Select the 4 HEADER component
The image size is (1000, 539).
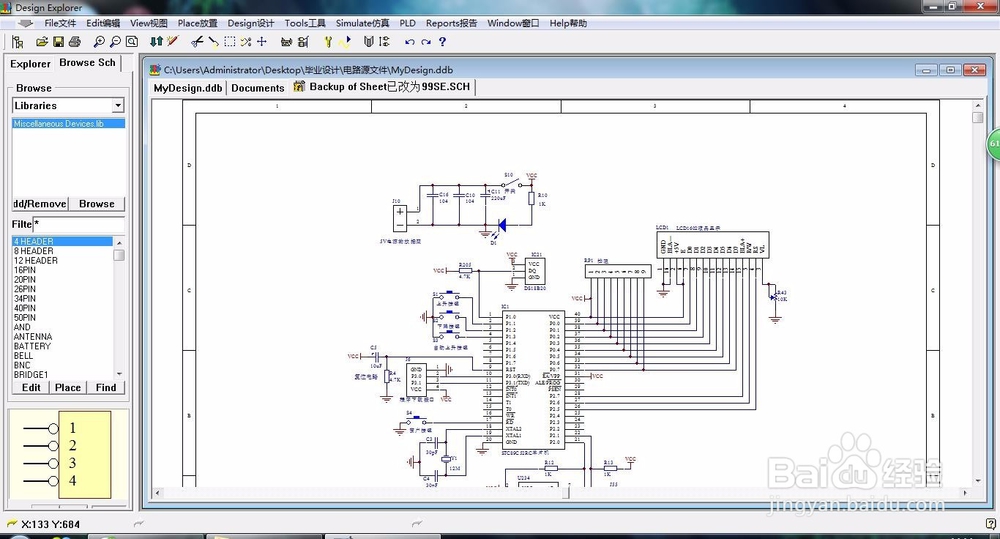[x=62, y=242]
